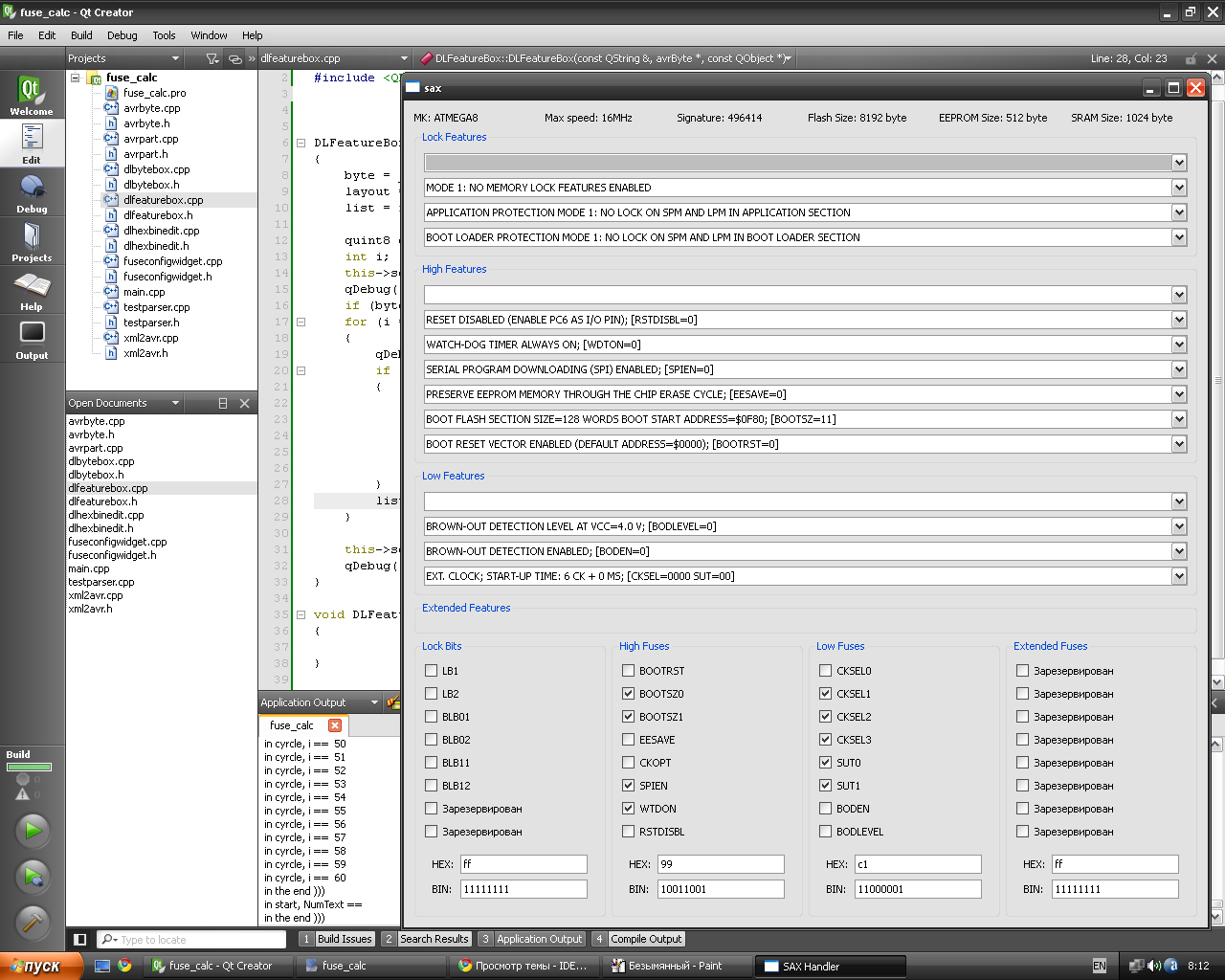
Task: Click the Build hammer icon
Action: click(x=33, y=922)
